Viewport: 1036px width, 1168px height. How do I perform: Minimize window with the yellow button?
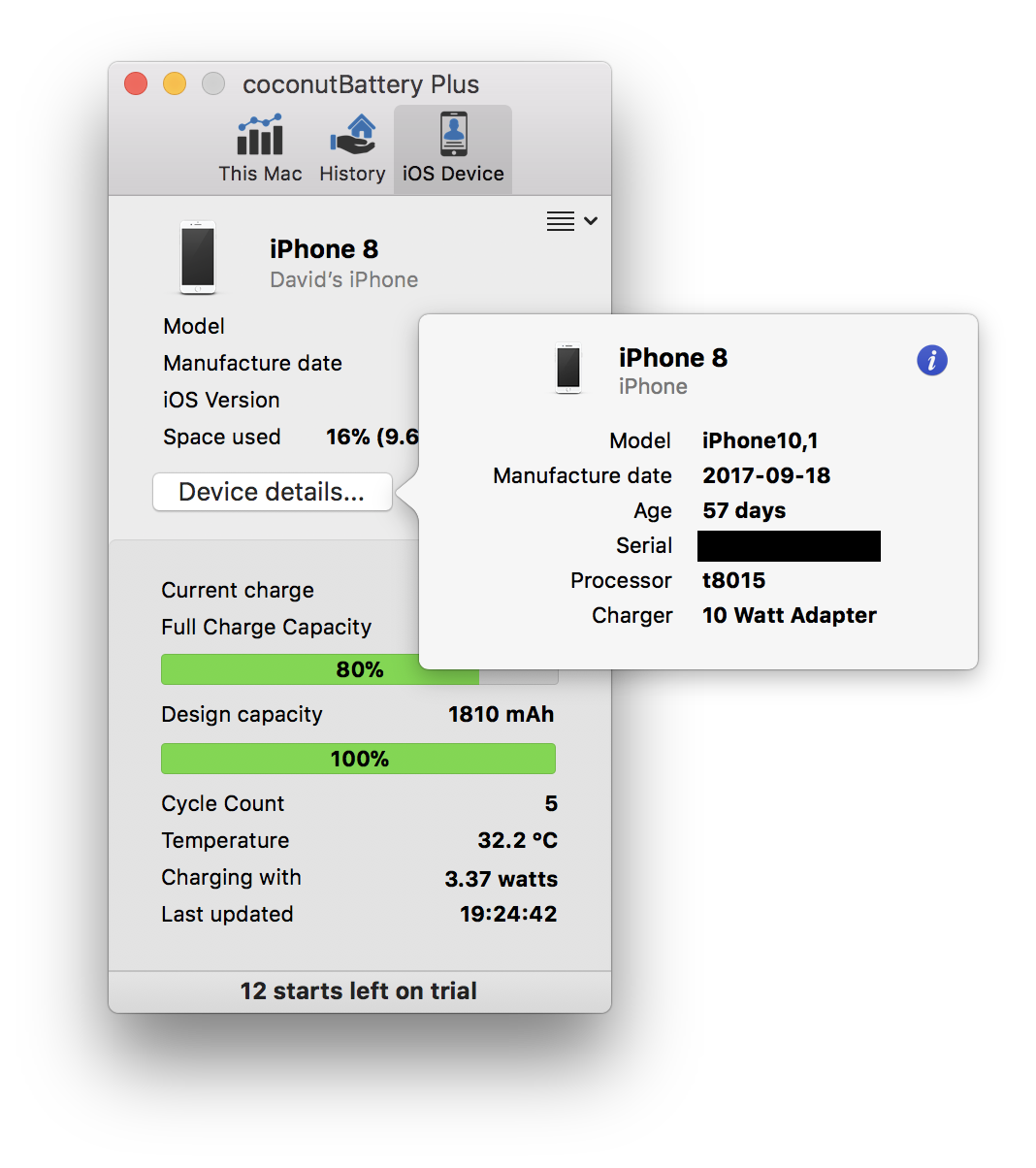click(x=175, y=84)
